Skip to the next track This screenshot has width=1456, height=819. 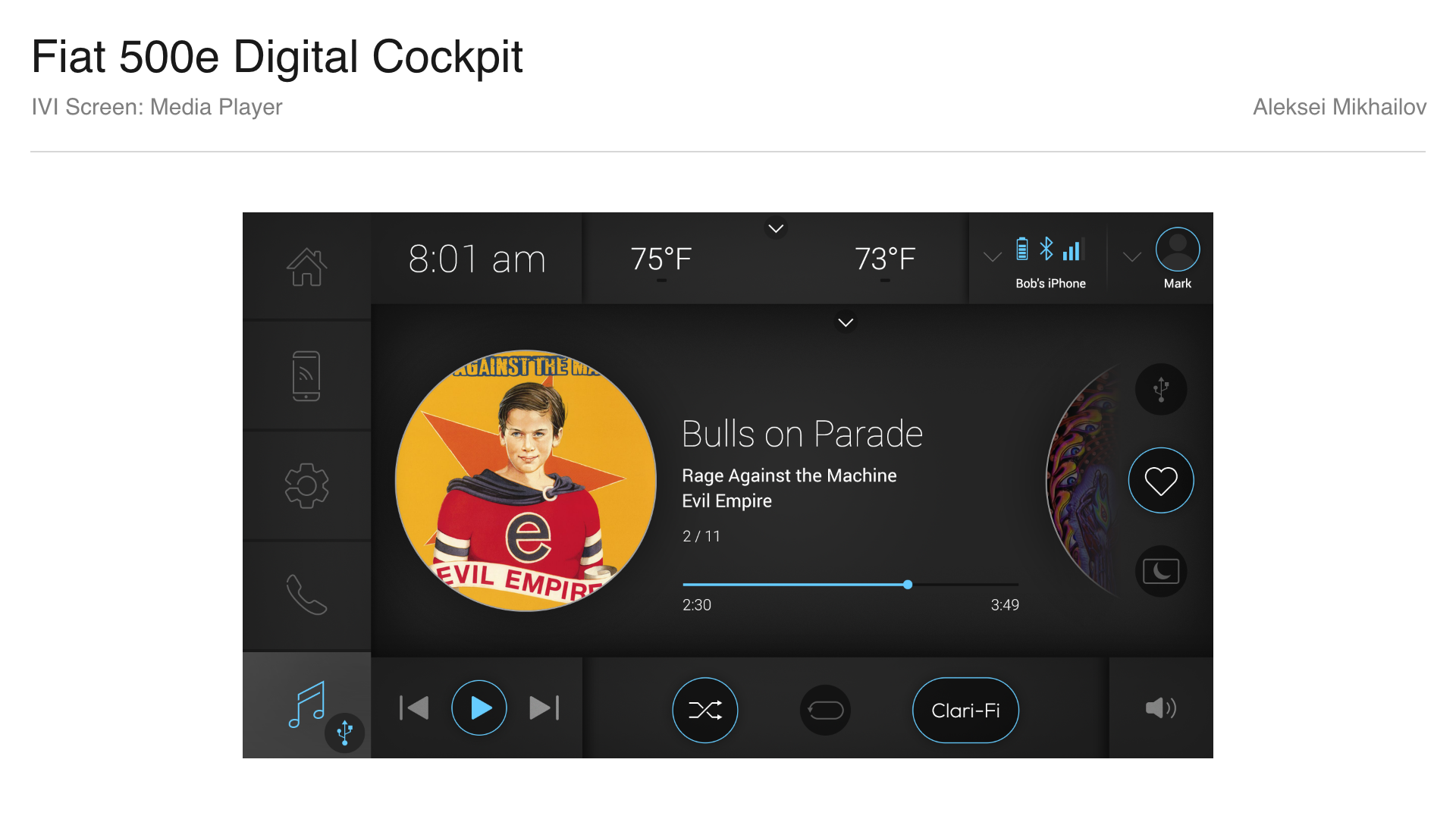[544, 708]
